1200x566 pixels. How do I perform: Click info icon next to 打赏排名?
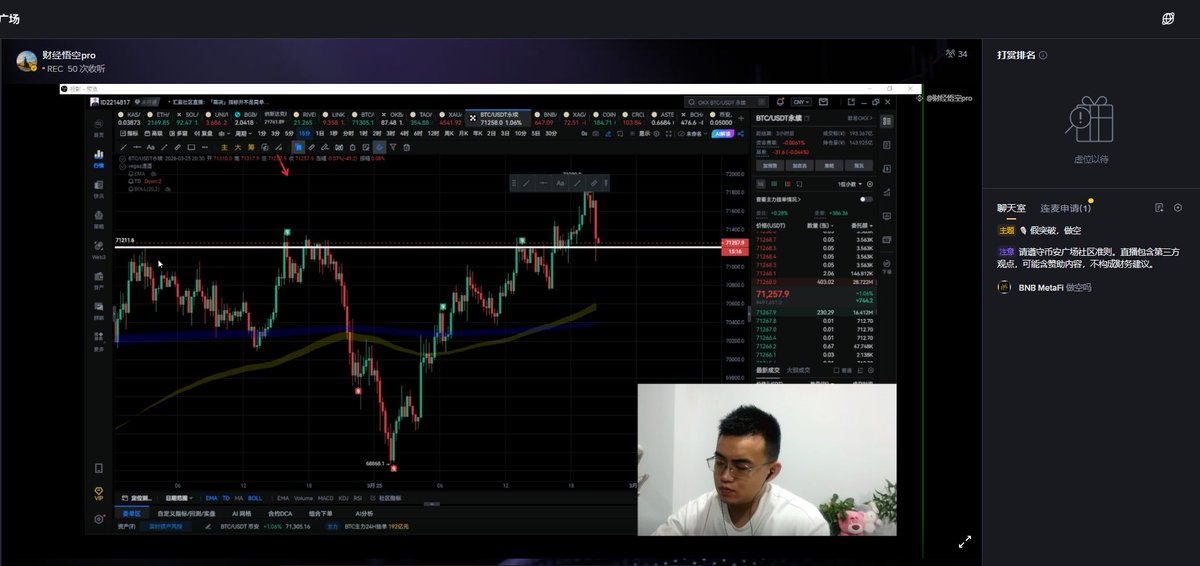tap(1043, 55)
